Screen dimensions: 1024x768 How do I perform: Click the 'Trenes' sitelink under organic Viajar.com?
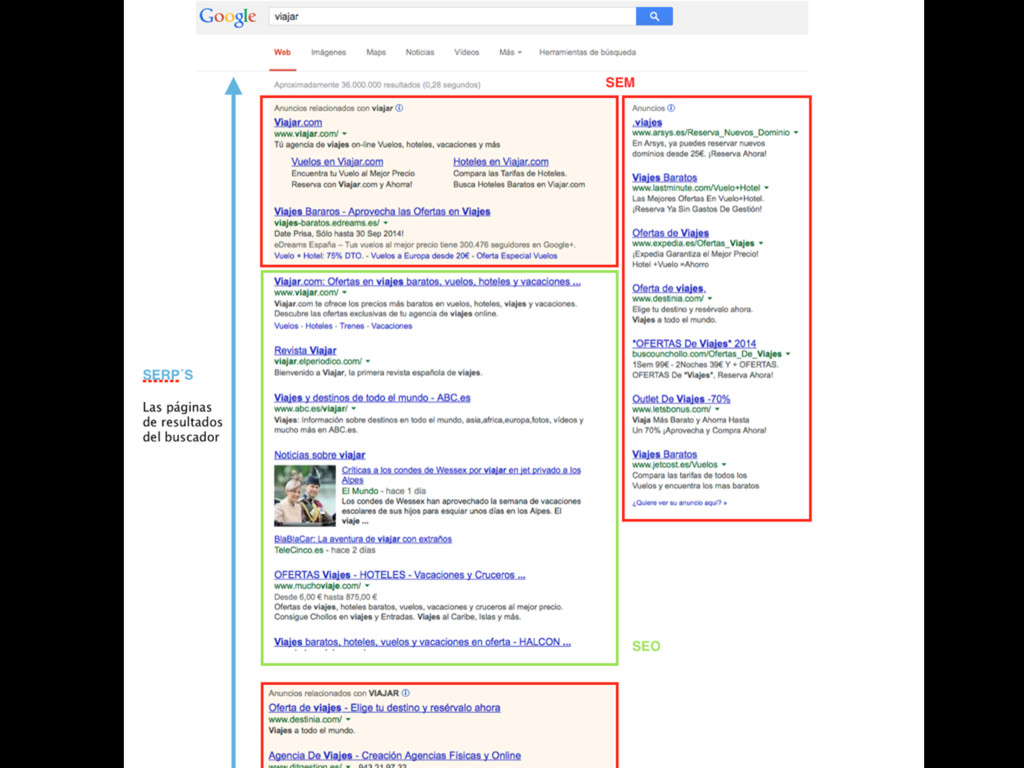pos(352,326)
